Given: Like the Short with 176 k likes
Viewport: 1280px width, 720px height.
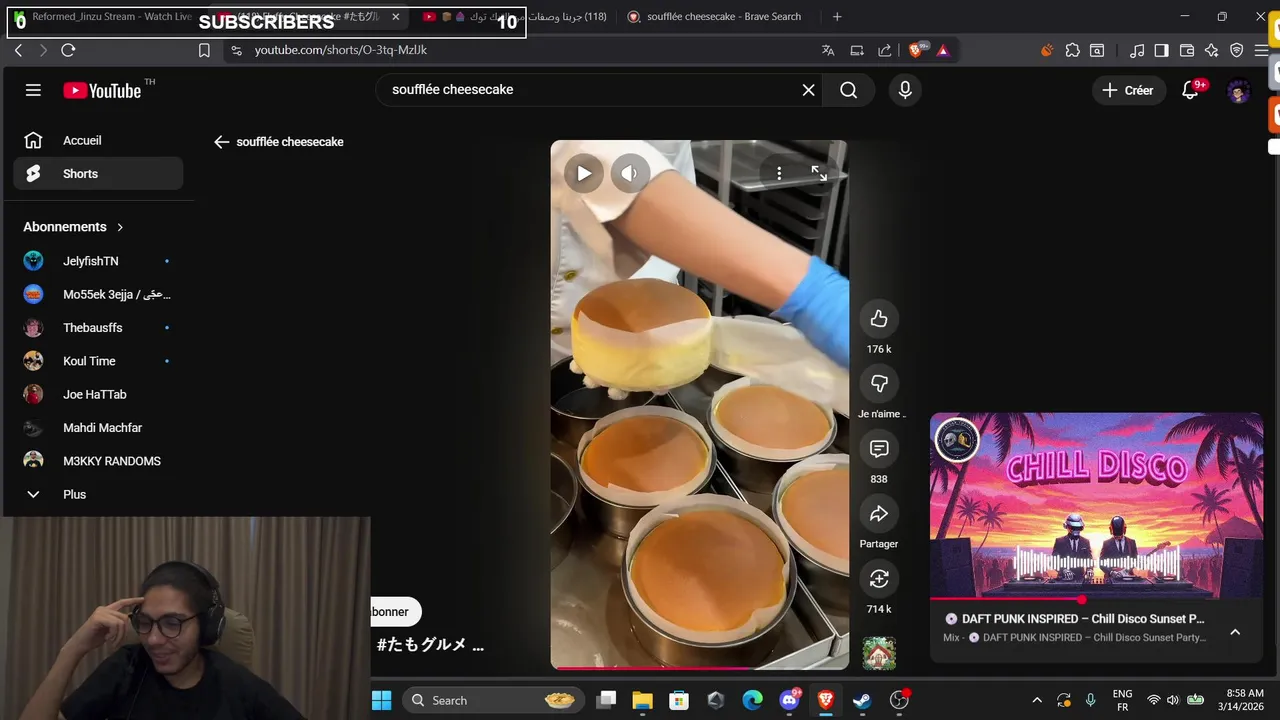Looking at the screenshot, I should pyautogui.click(x=879, y=319).
